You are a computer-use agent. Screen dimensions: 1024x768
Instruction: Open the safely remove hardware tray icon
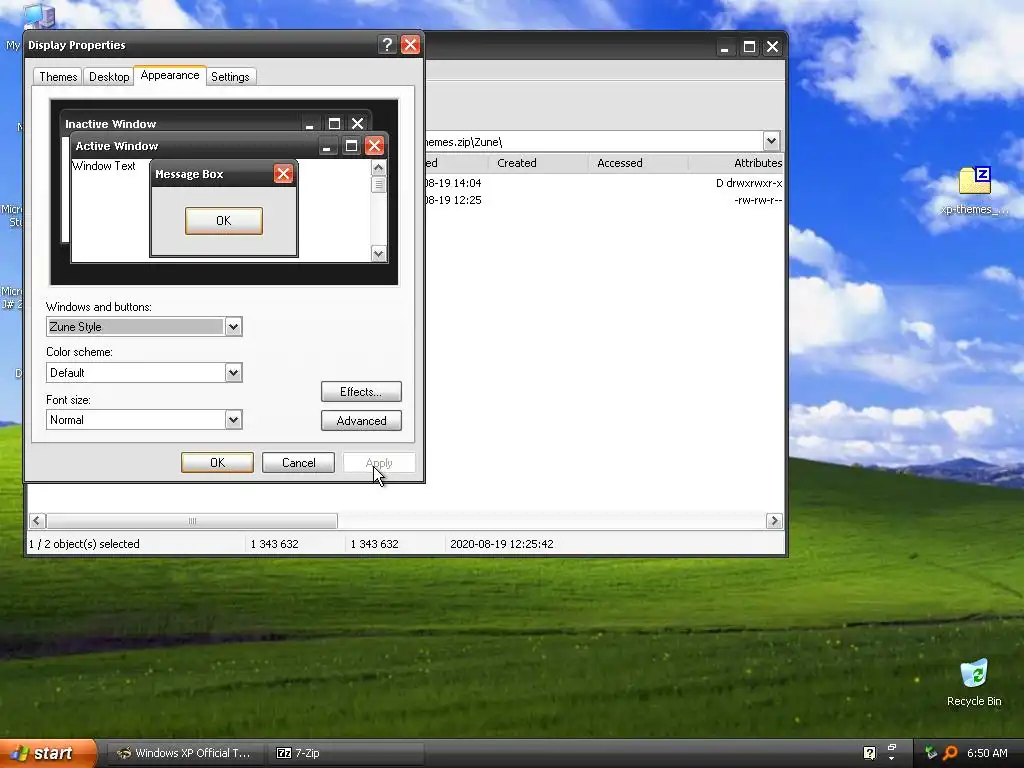[x=931, y=753]
